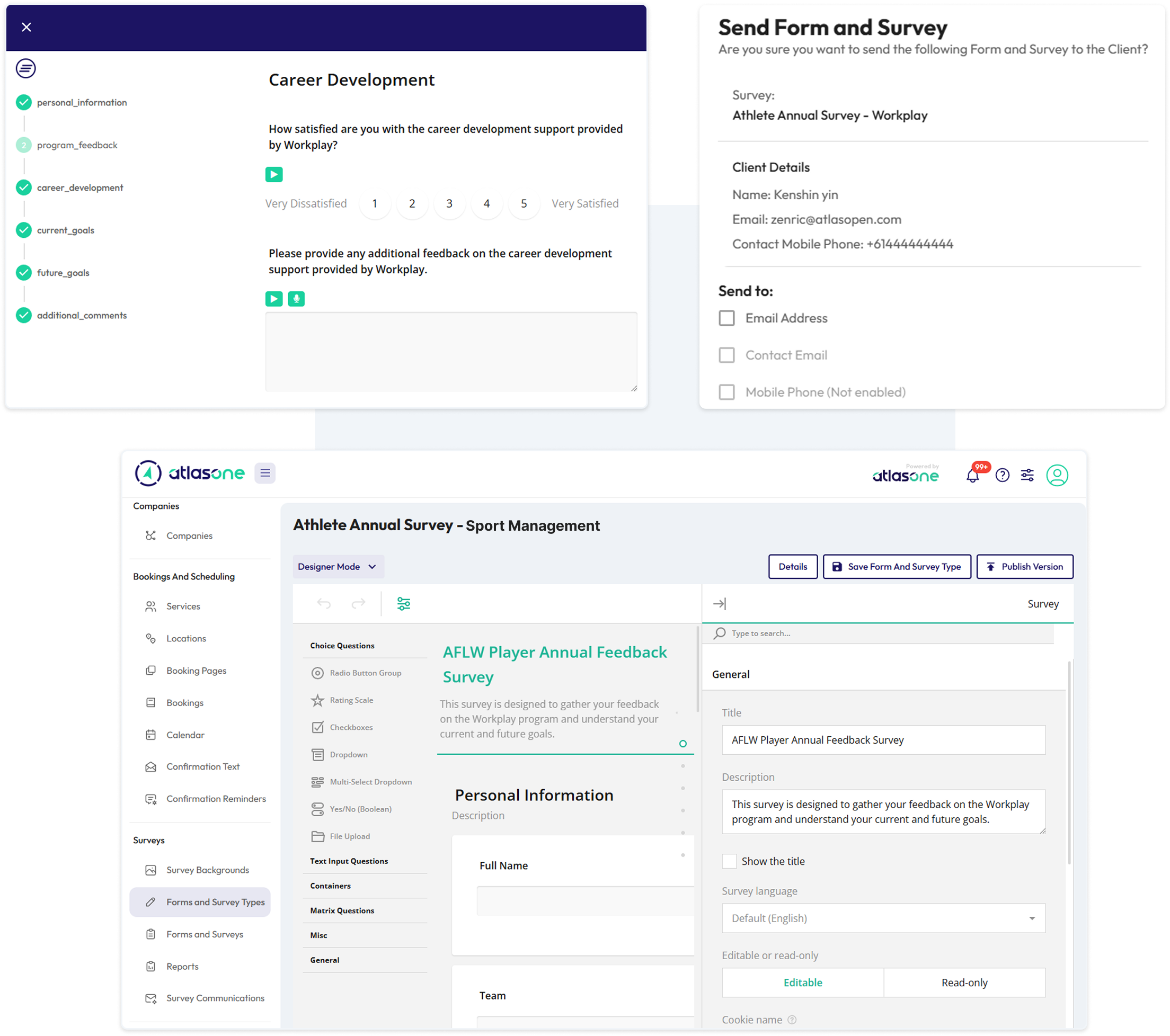Select rating 4 on the satisfaction scale
This screenshot has height=1036, width=1170.
click(486, 204)
